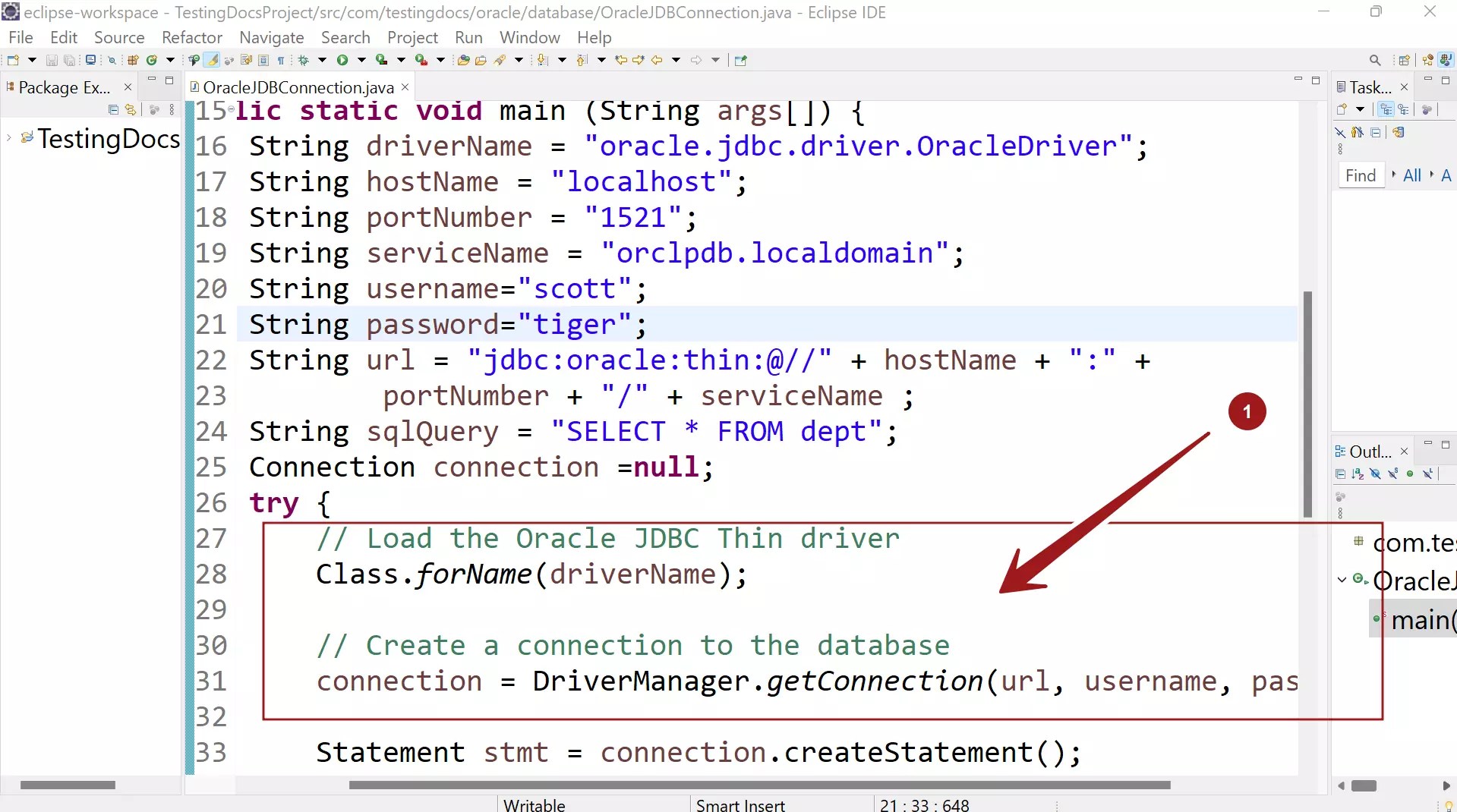This screenshot has width=1457, height=812.
Task: Launch Debug mode with the bug toolbar icon
Action: tap(302, 59)
